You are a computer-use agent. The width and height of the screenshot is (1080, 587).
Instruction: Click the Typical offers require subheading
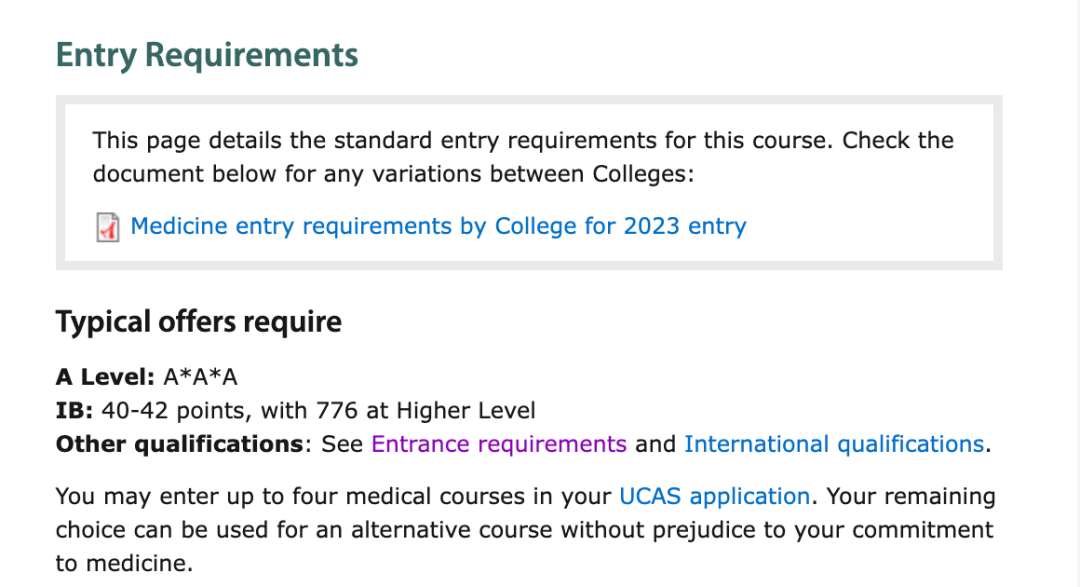[199, 322]
